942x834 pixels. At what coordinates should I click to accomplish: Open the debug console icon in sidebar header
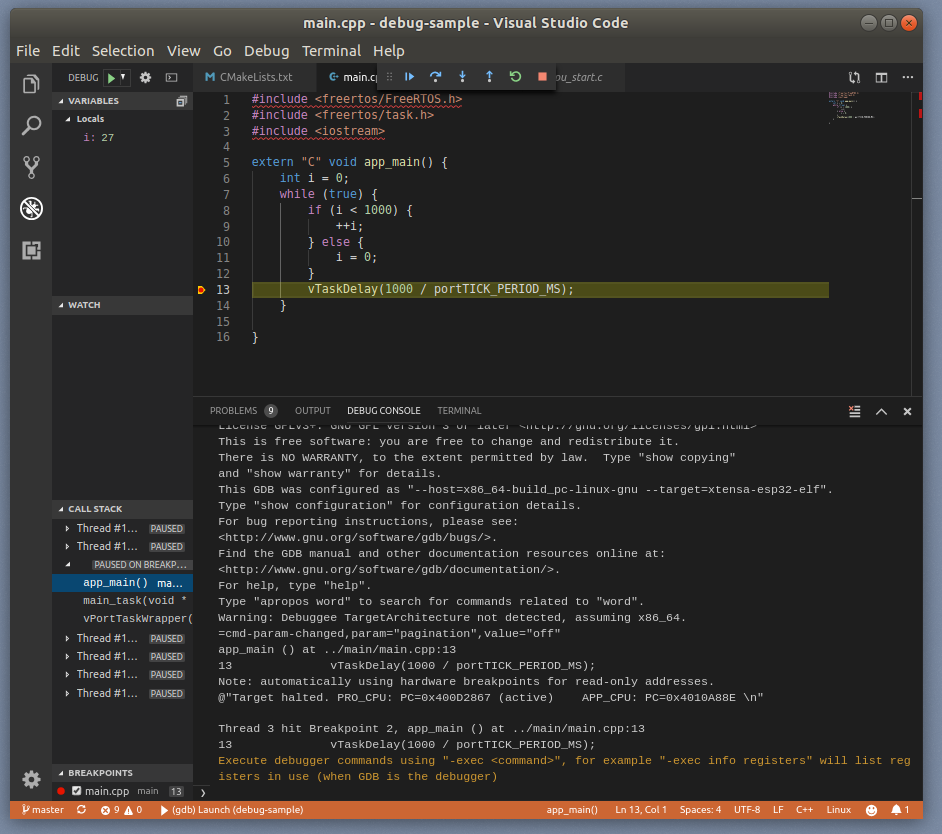coord(172,78)
